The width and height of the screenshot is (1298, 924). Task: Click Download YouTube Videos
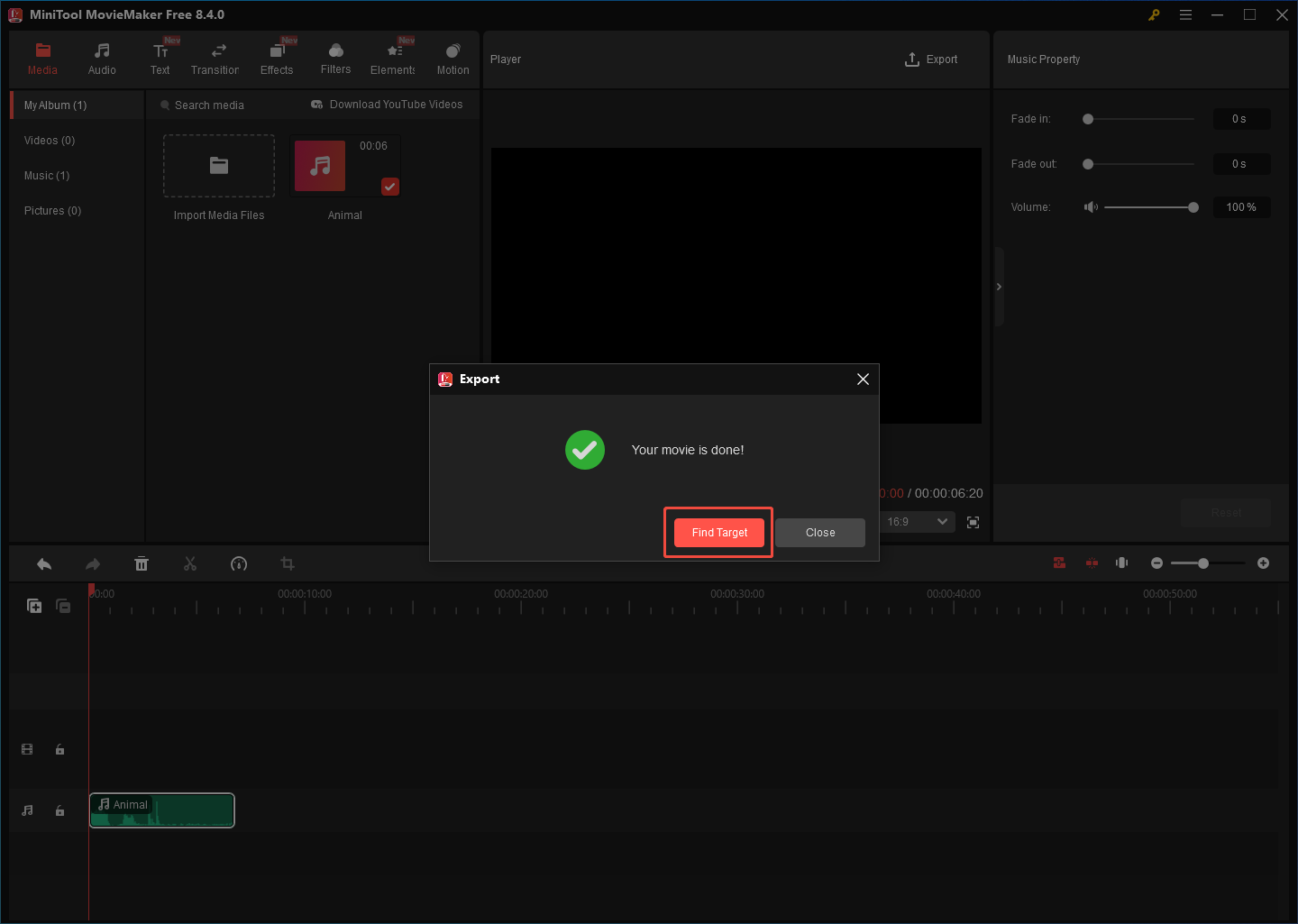(x=387, y=105)
